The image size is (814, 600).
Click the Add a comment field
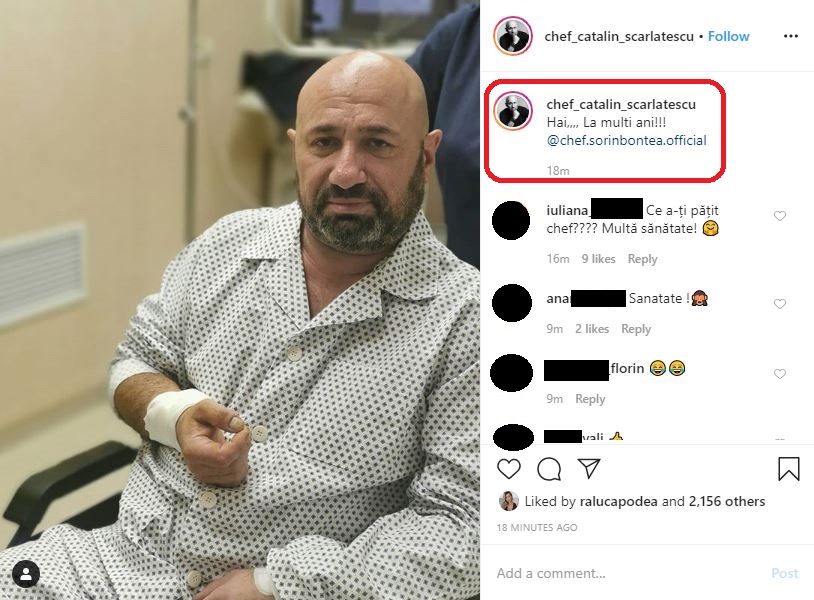coord(628,573)
